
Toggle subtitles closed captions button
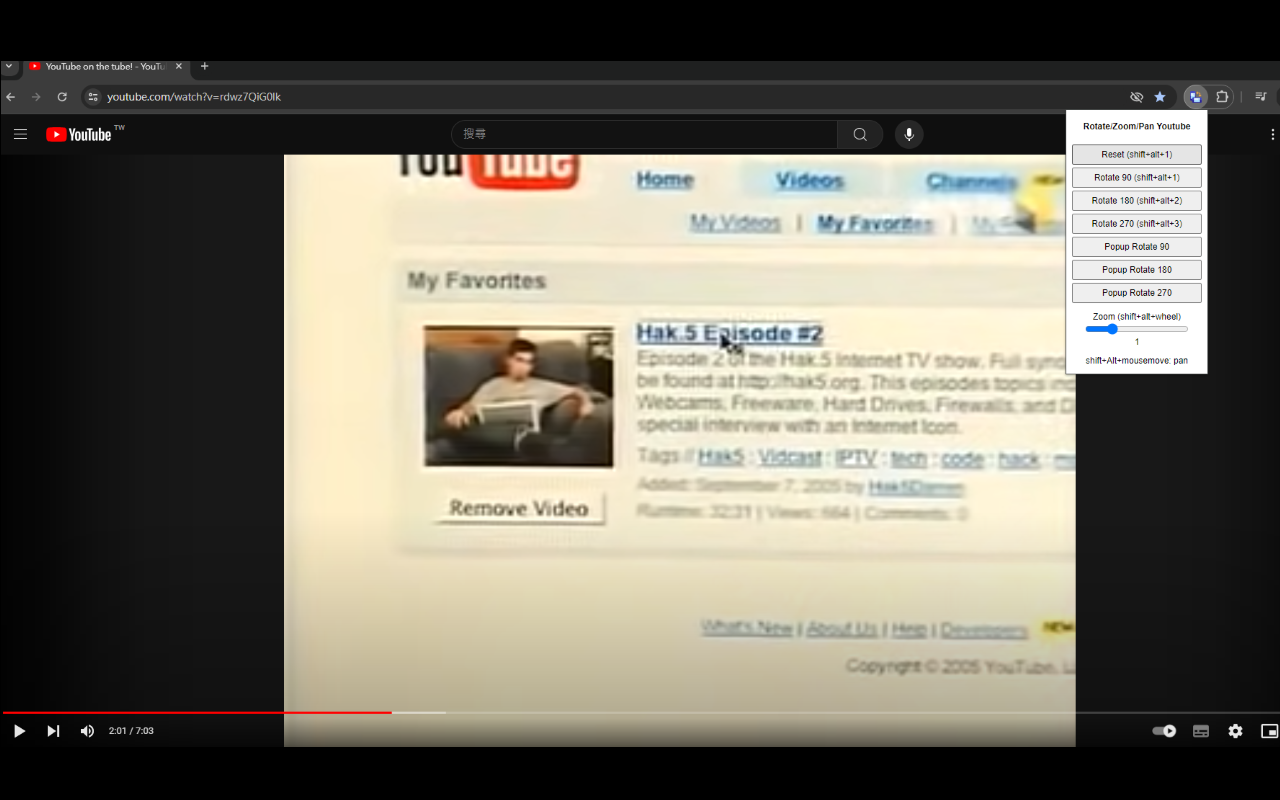point(1201,731)
